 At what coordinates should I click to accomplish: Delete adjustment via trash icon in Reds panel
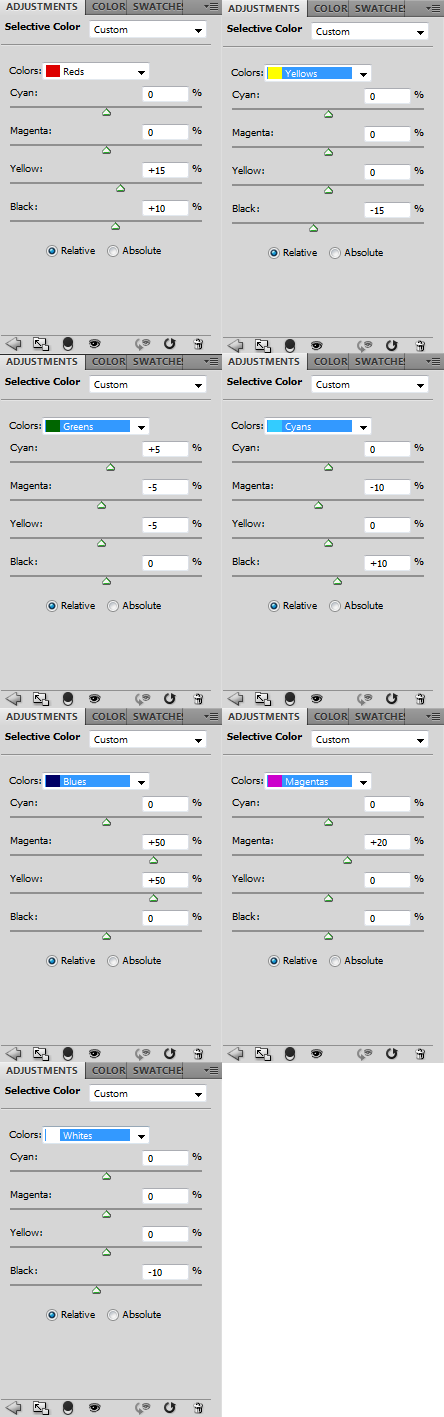point(198,343)
